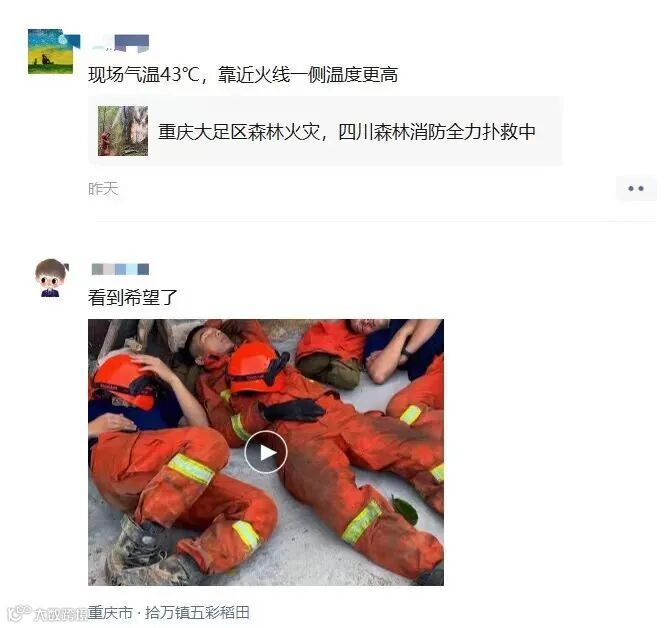670x628 pixels.
Task: Tap the blurred username above 看到希望了 post
Action: click(120, 269)
